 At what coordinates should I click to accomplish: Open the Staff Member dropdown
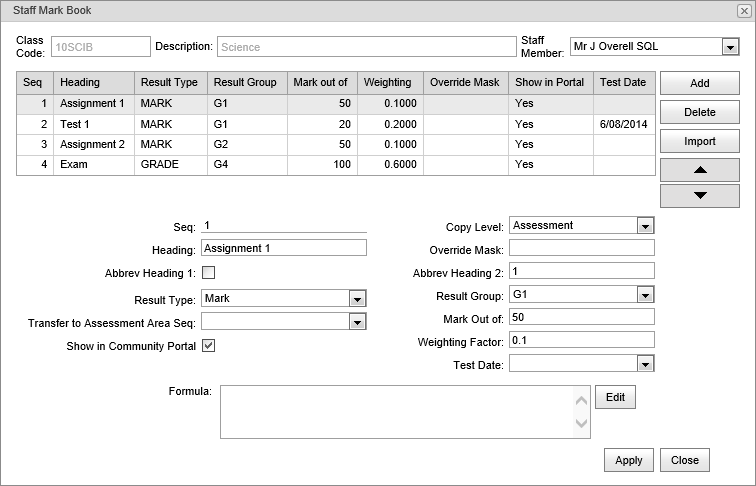(730, 47)
